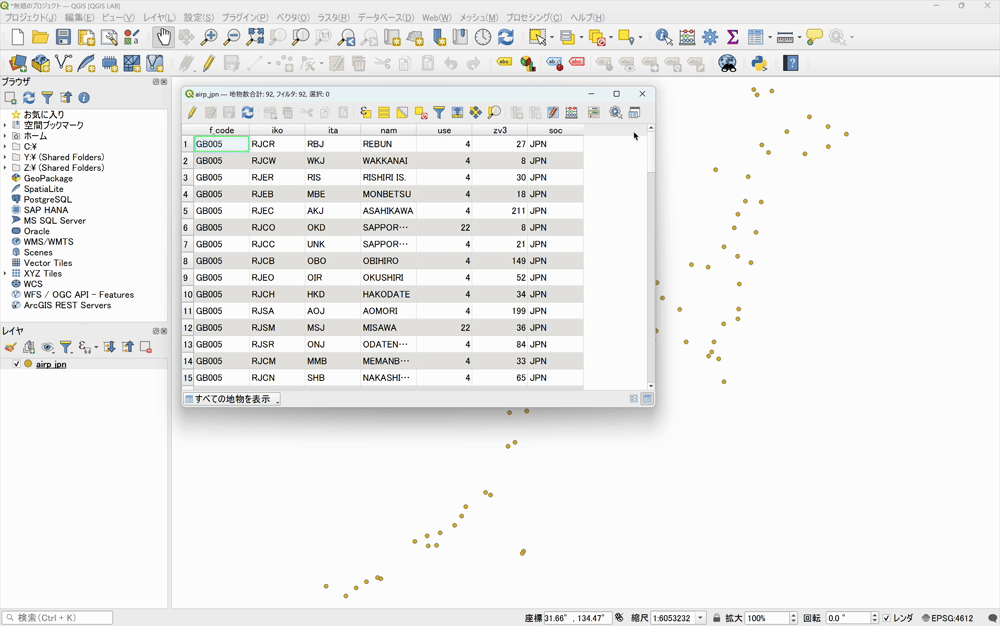The image size is (1000, 626).
Task: Open the プロジェクト menu
Action: pyautogui.click(x=30, y=17)
